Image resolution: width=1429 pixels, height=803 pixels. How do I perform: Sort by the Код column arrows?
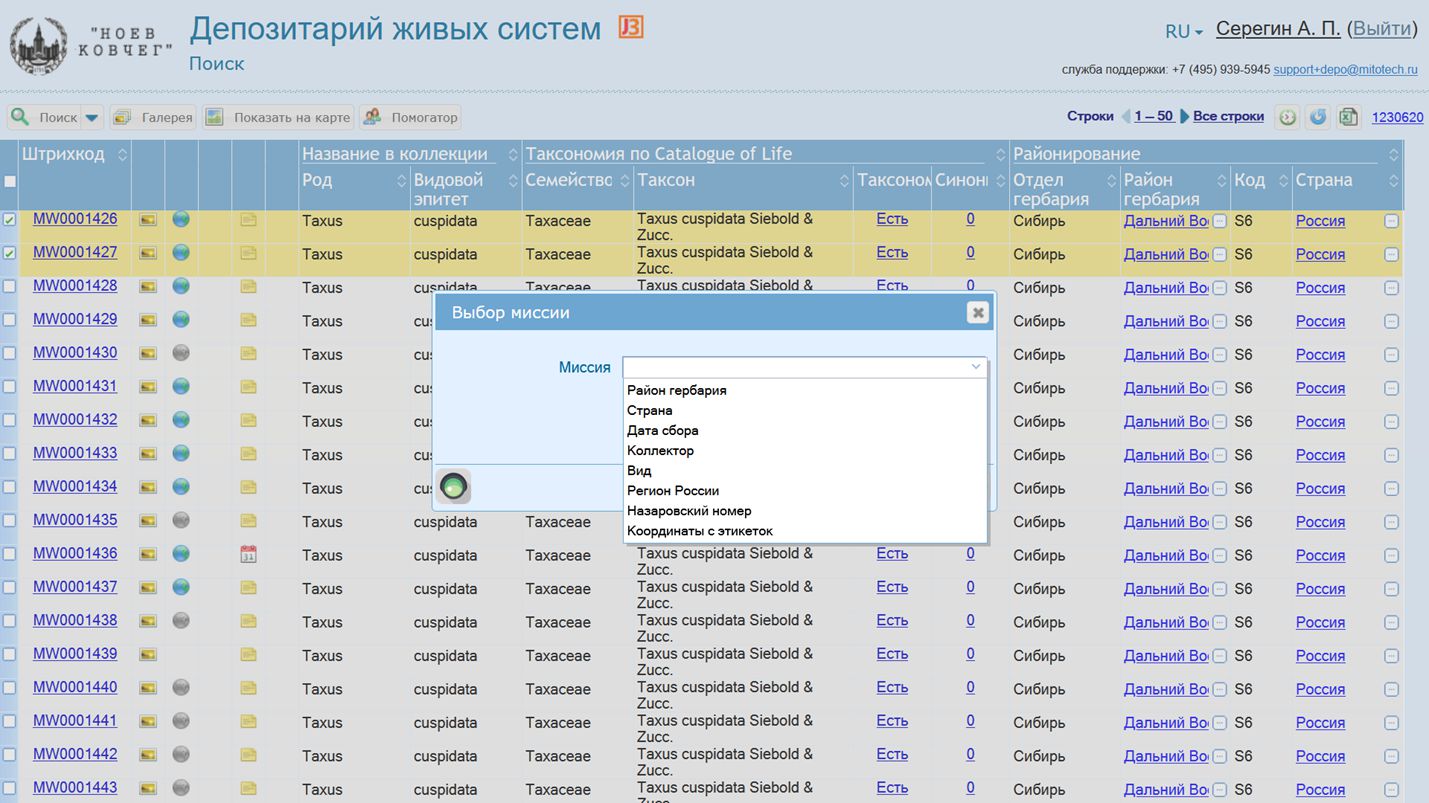(1283, 181)
